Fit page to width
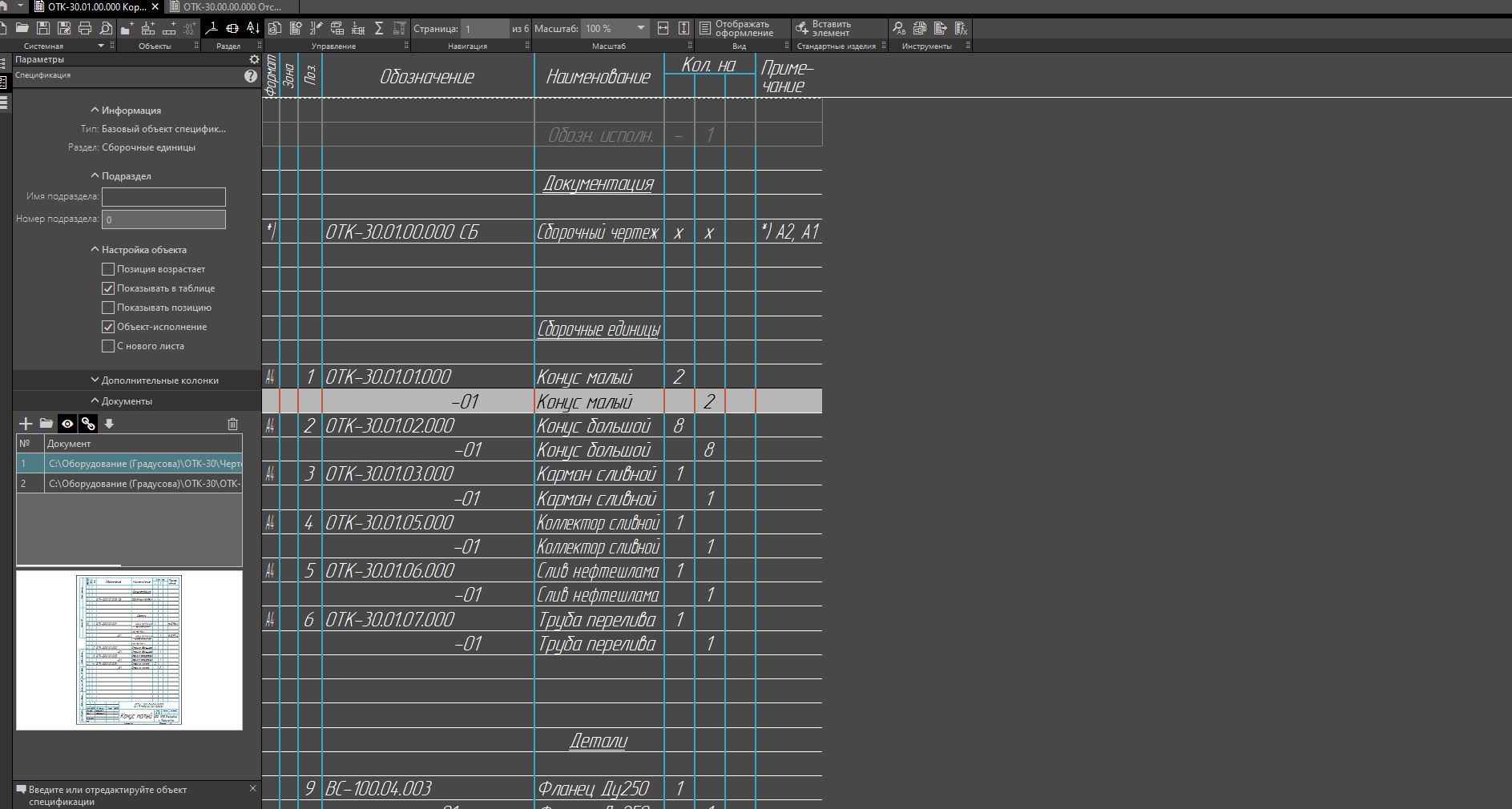Viewport: 1512px width, 809px height. click(663, 28)
